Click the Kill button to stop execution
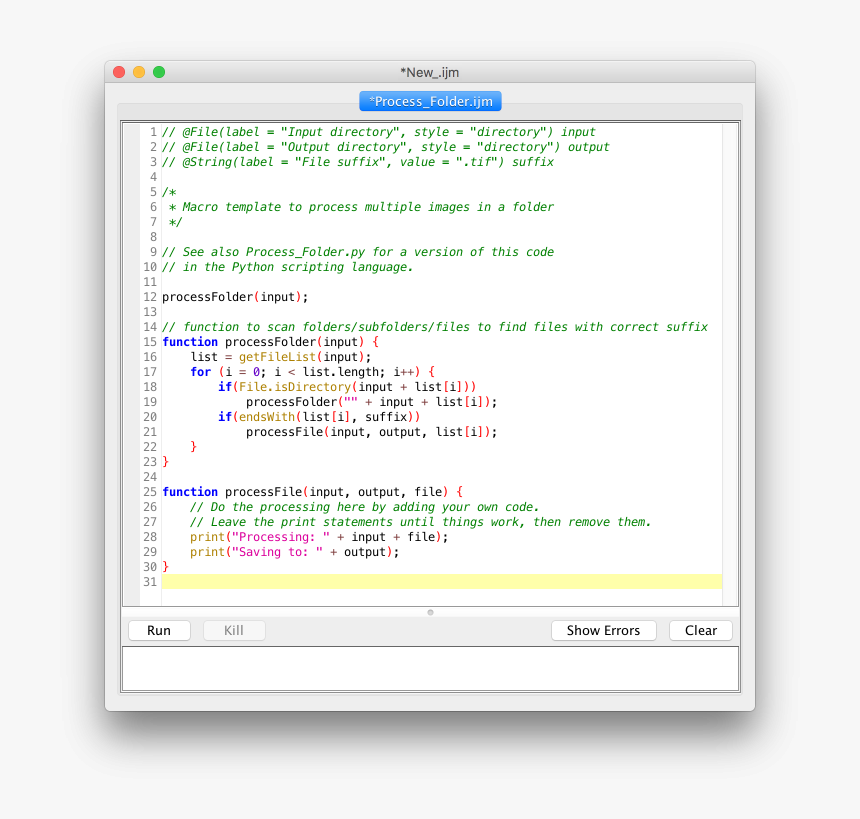Image resolution: width=860 pixels, height=819 pixels. click(234, 630)
